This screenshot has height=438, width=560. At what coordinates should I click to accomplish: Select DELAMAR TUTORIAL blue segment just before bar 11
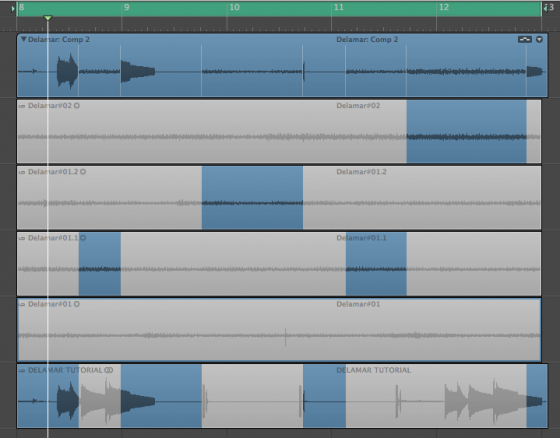(324, 396)
